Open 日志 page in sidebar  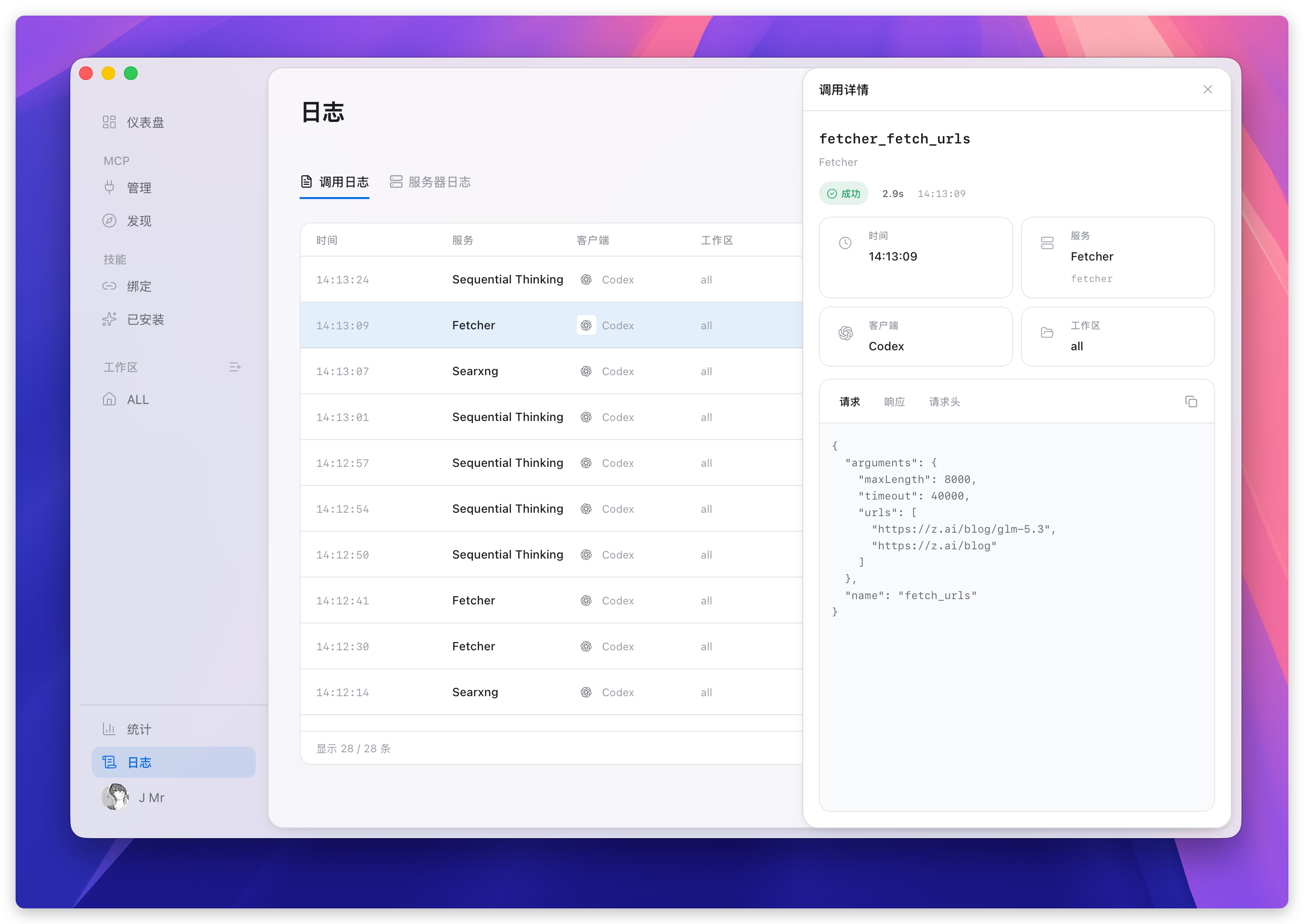[x=174, y=762]
